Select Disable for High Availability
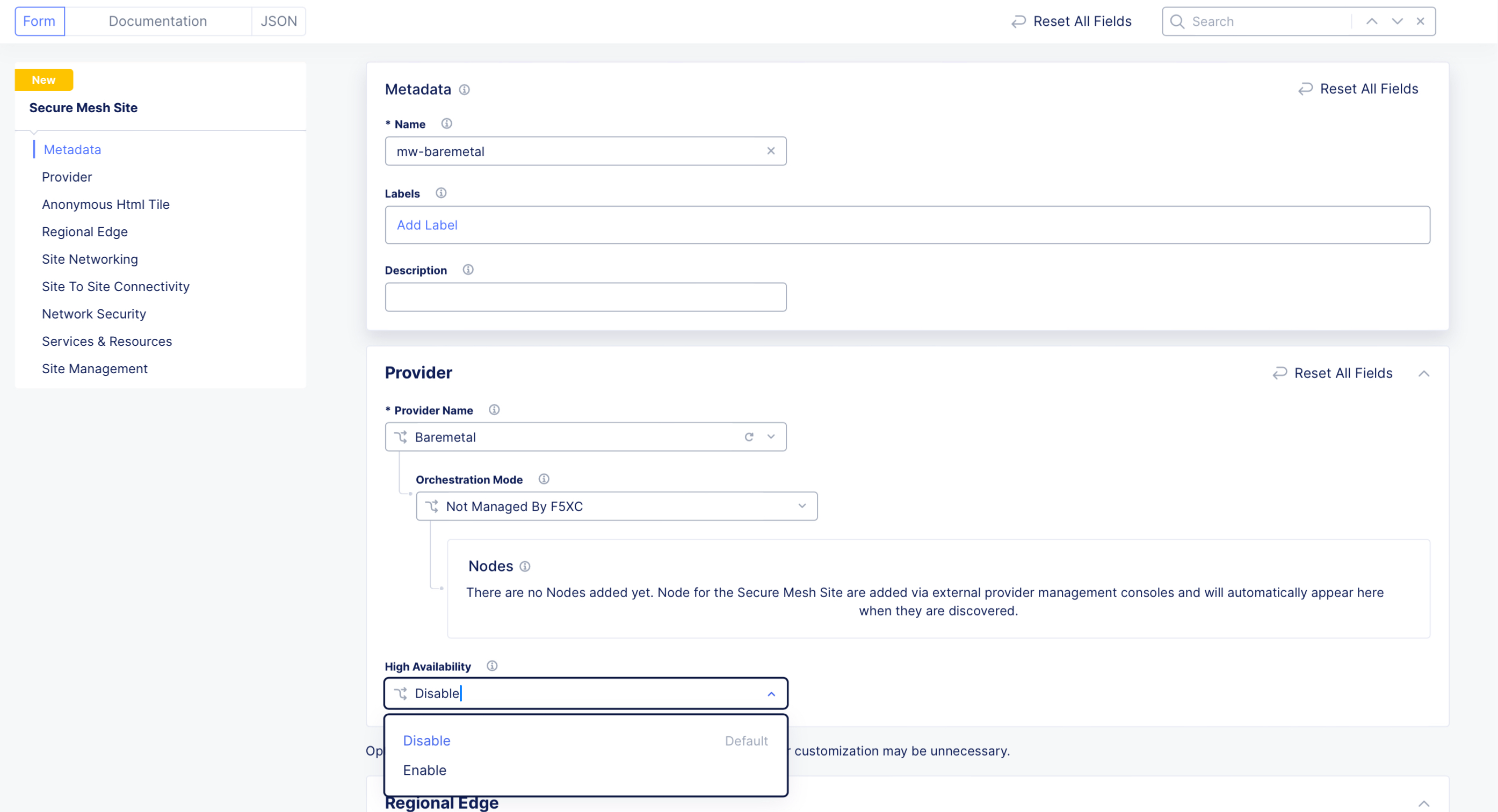 point(426,741)
